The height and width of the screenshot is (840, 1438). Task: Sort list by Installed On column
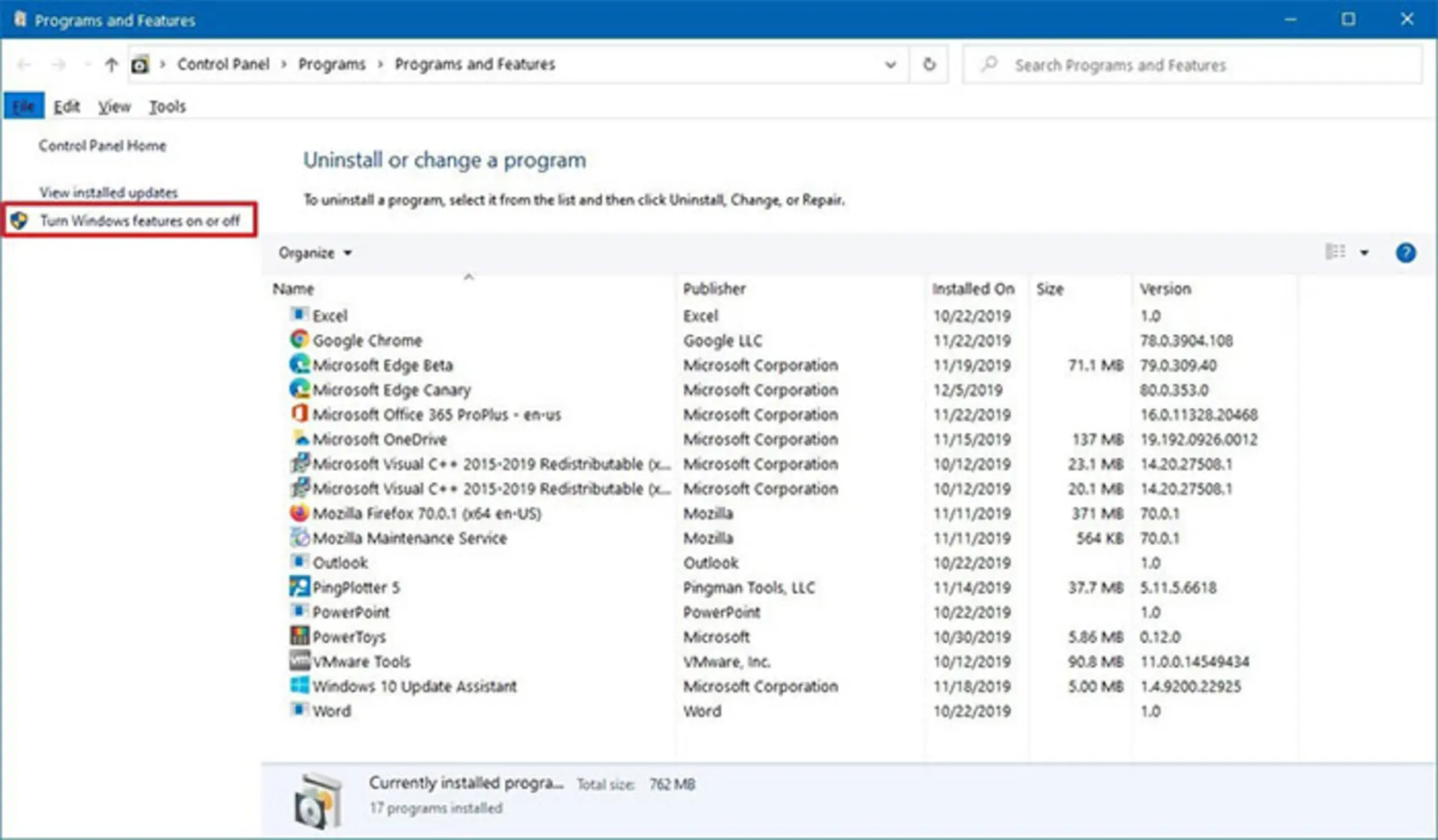click(973, 289)
